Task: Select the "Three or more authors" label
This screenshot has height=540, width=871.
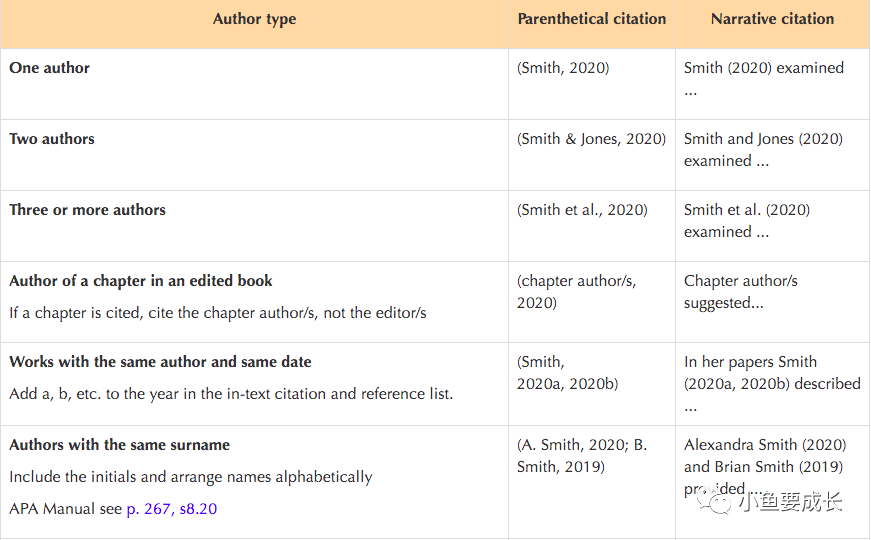Action: click(x=88, y=210)
